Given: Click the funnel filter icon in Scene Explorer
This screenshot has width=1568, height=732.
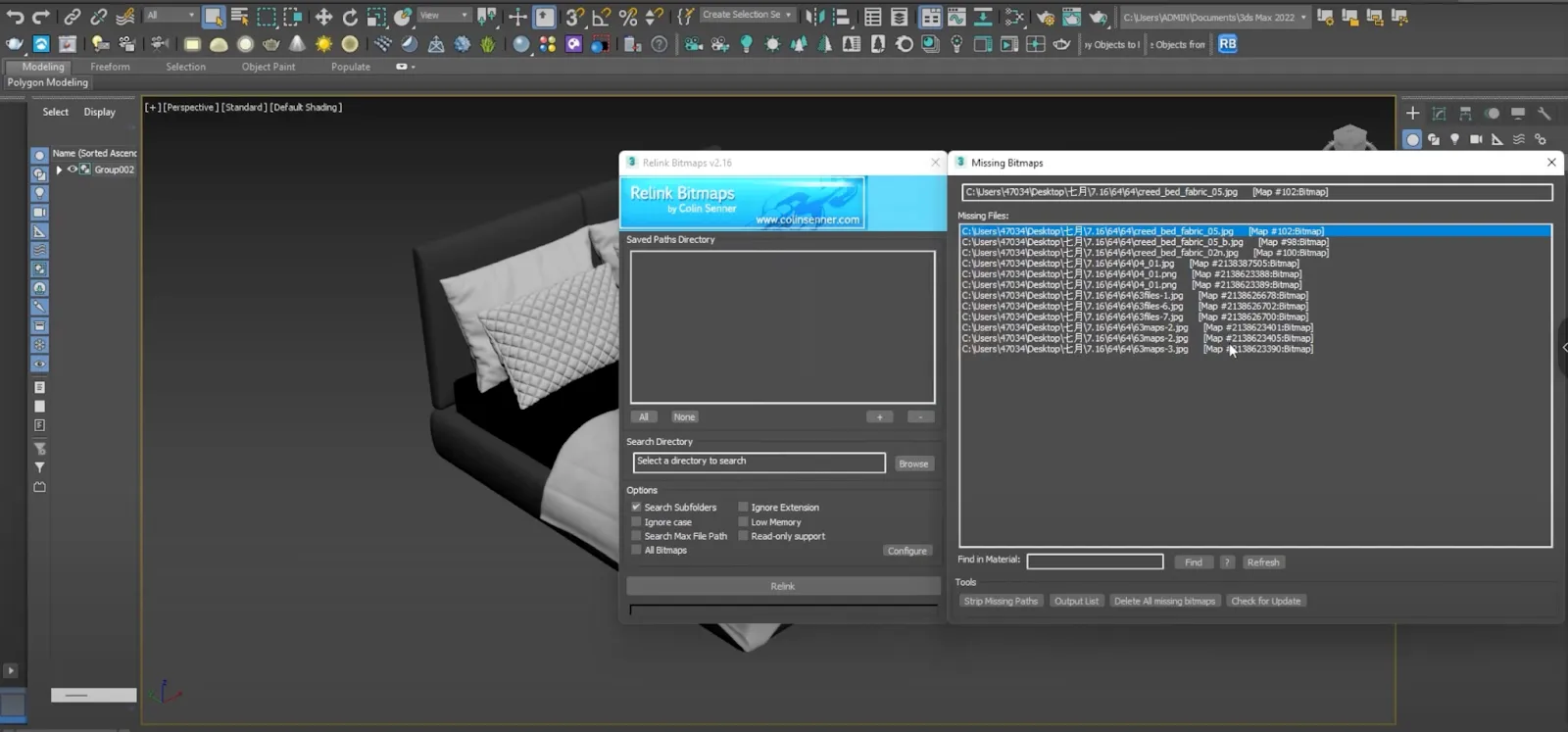Looking at the screenshot, I should [x=39, y=467].
